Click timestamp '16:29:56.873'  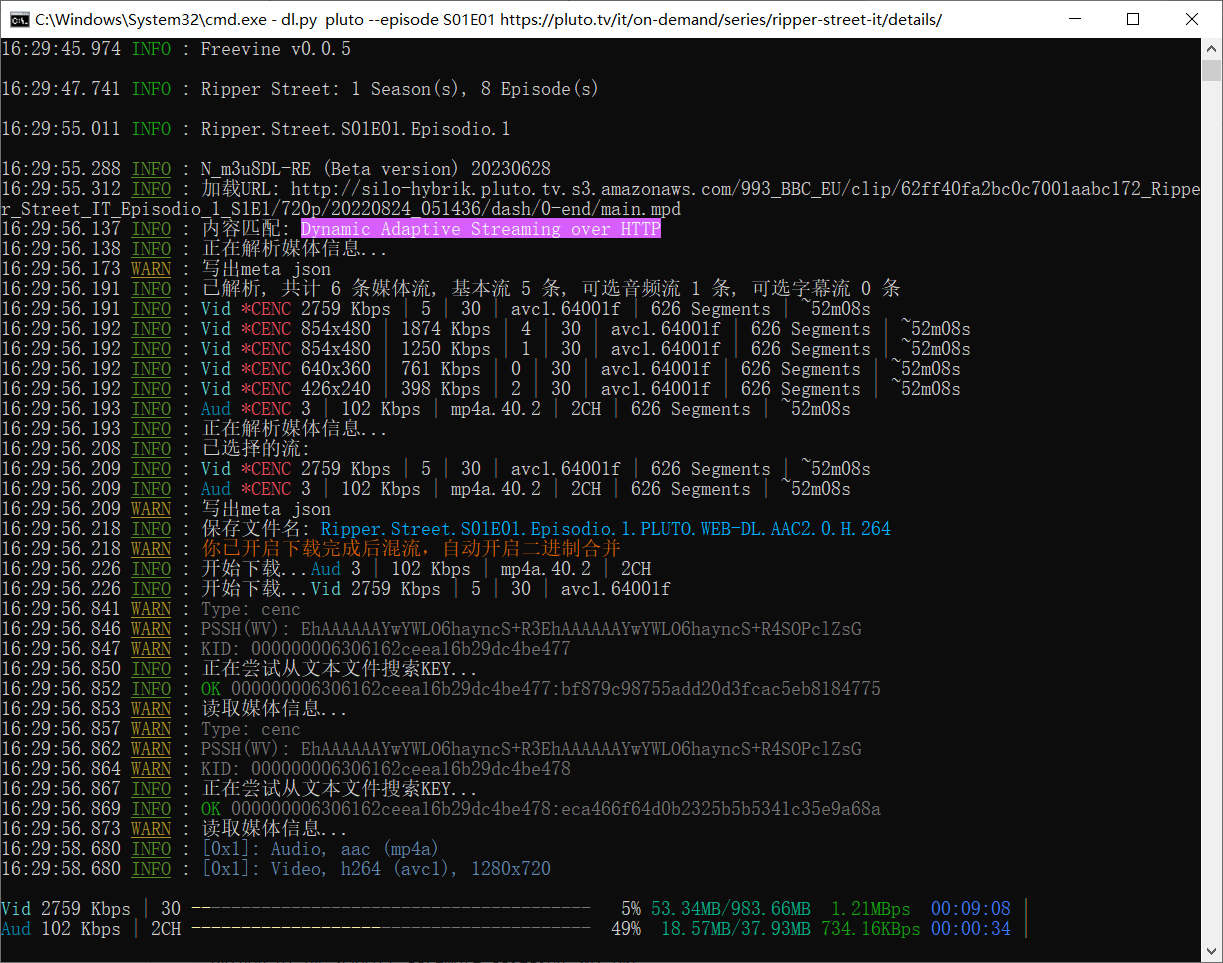[61, 829]
